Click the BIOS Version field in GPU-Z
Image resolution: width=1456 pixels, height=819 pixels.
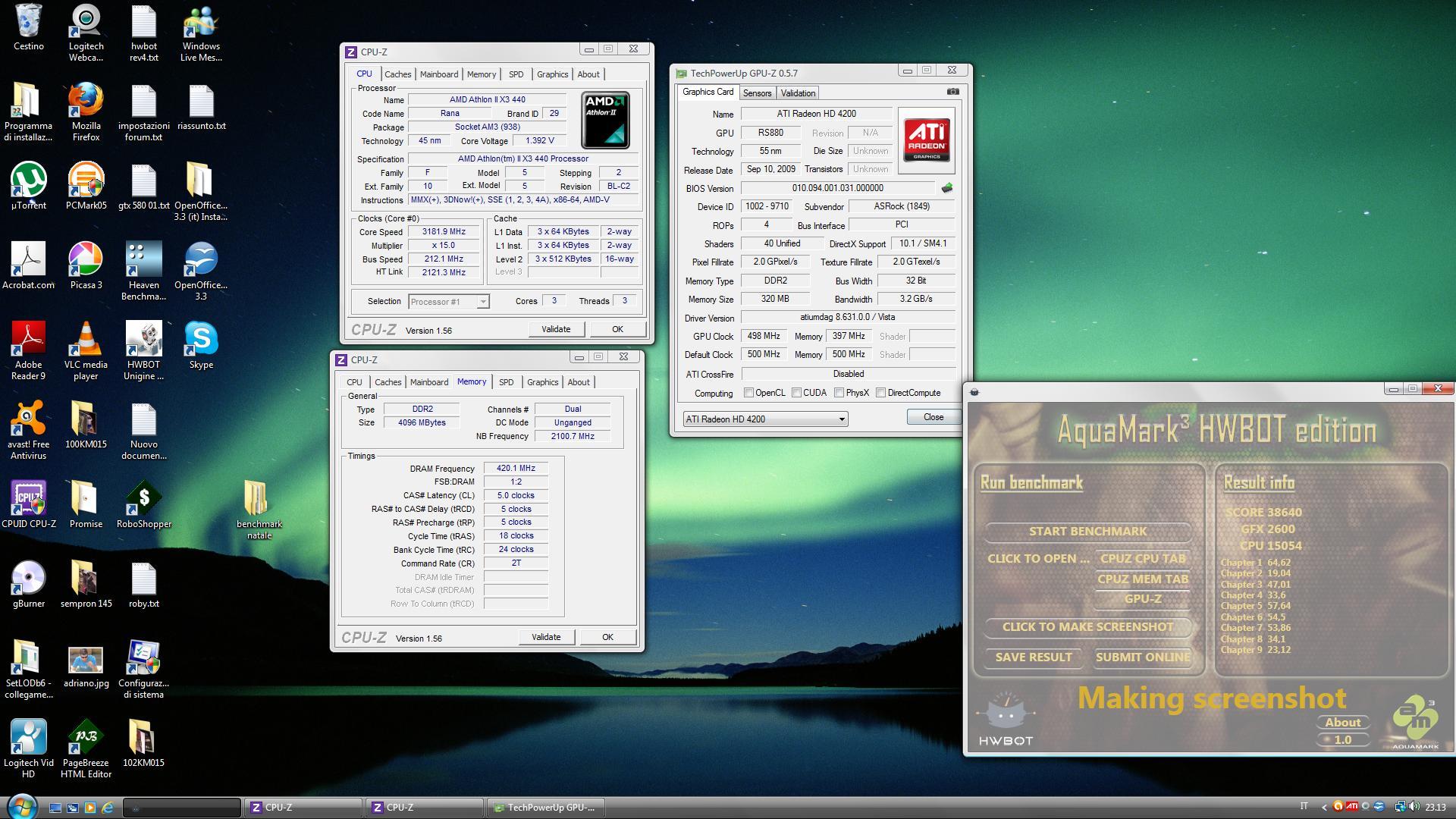tap(837, 188)
